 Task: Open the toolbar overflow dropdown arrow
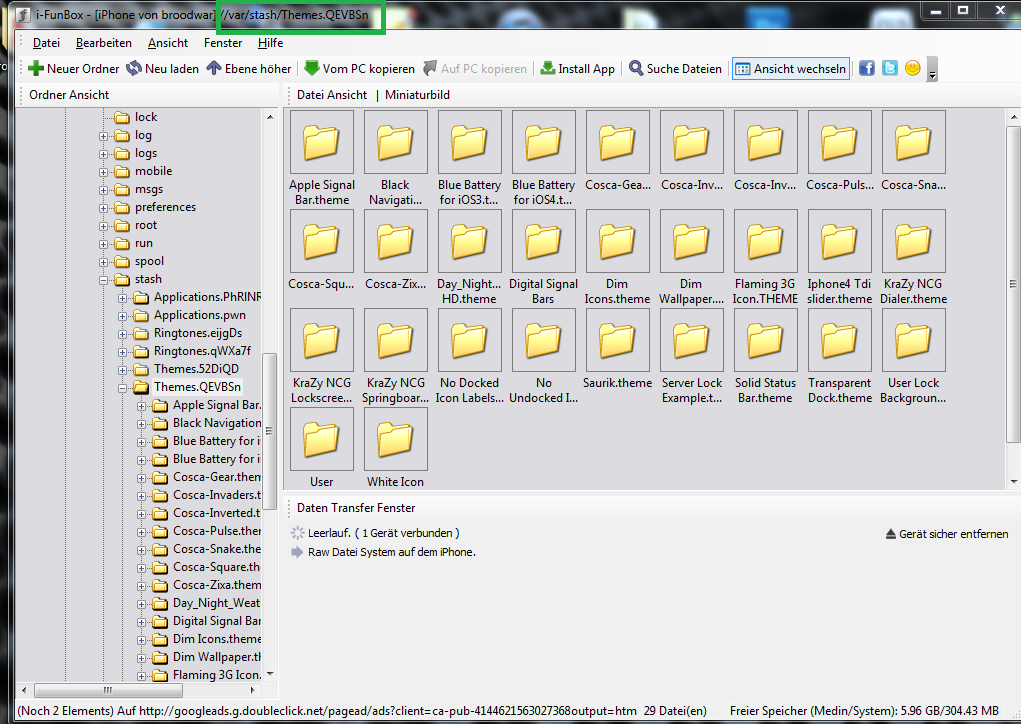point(932,69)
